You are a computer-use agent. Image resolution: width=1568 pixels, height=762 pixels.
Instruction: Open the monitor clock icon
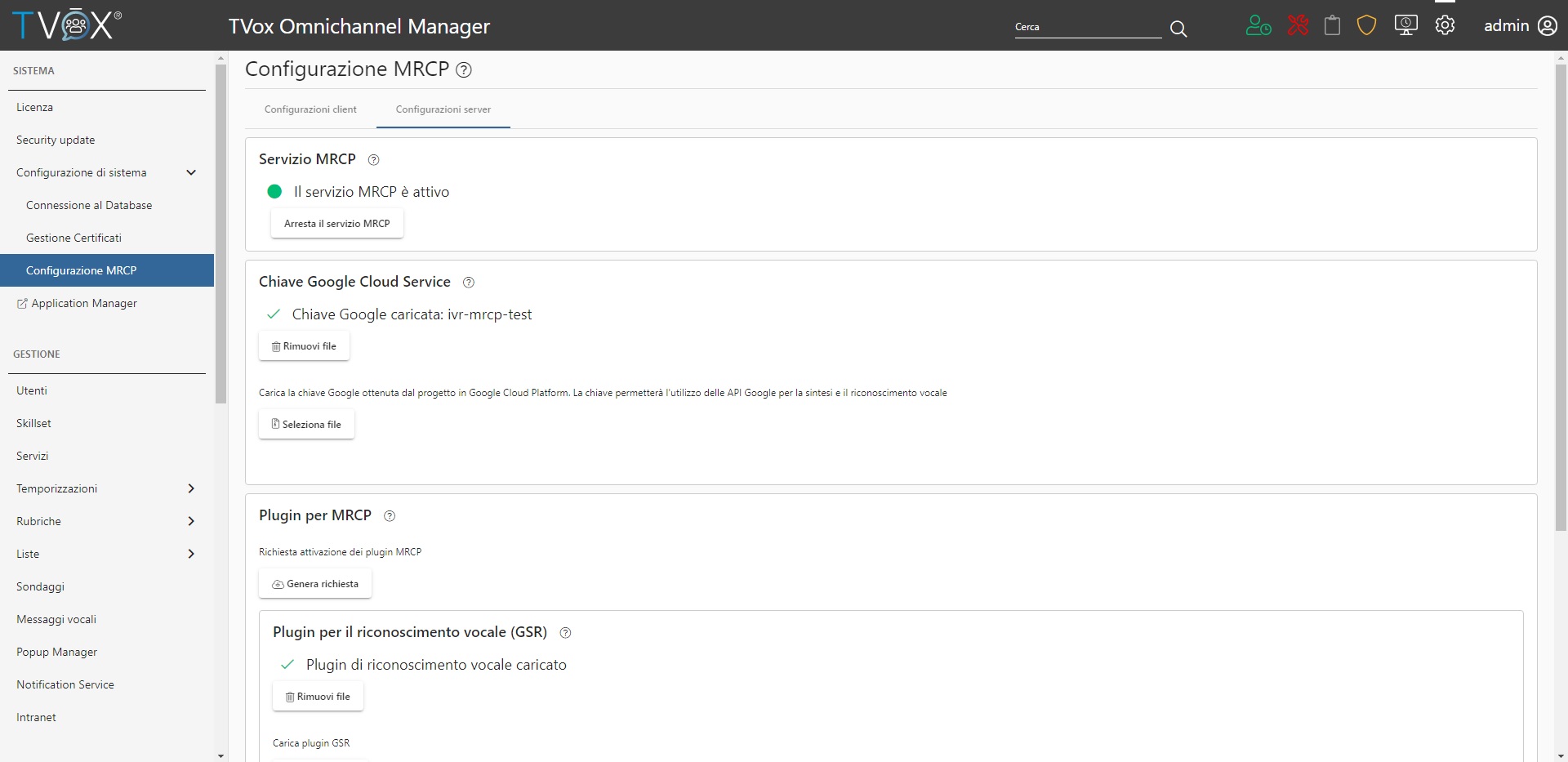[x=1406, y=25]
